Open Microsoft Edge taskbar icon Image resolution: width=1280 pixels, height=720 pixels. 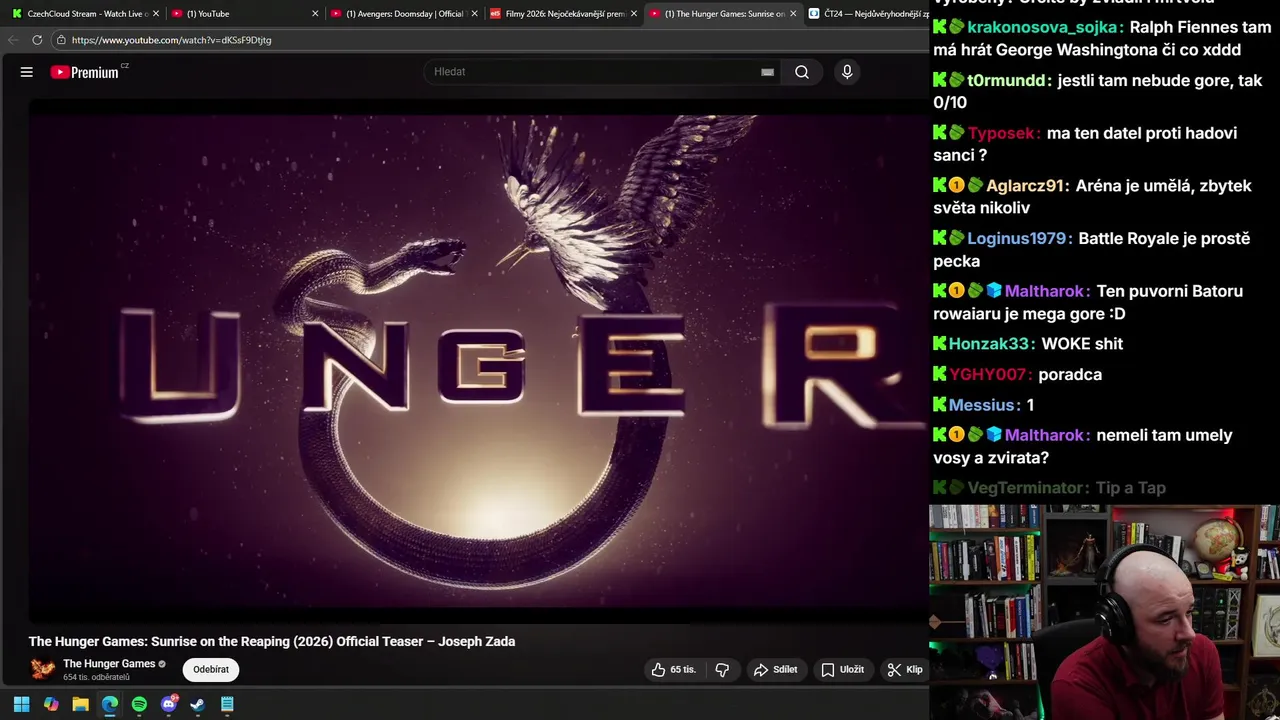pos(110,704)
